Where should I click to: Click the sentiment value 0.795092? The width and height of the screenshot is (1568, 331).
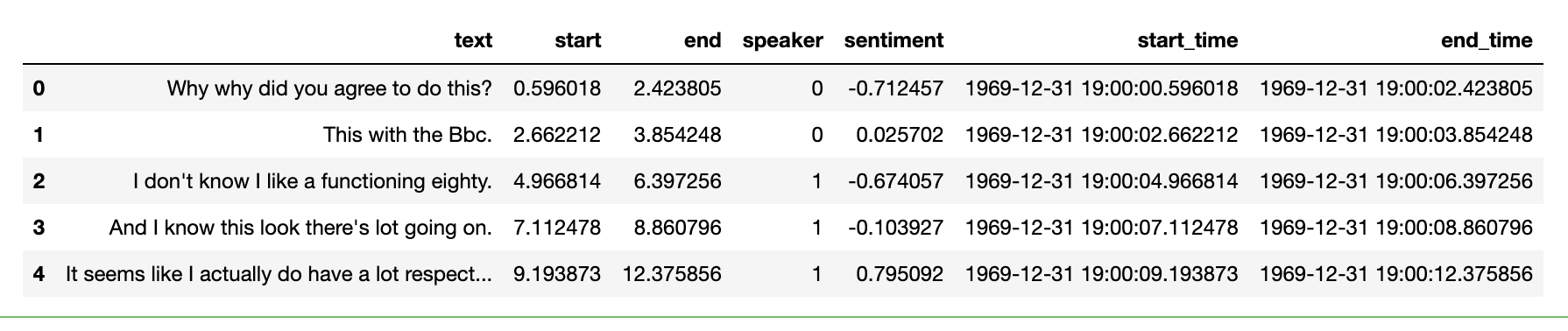click(900, 274)
